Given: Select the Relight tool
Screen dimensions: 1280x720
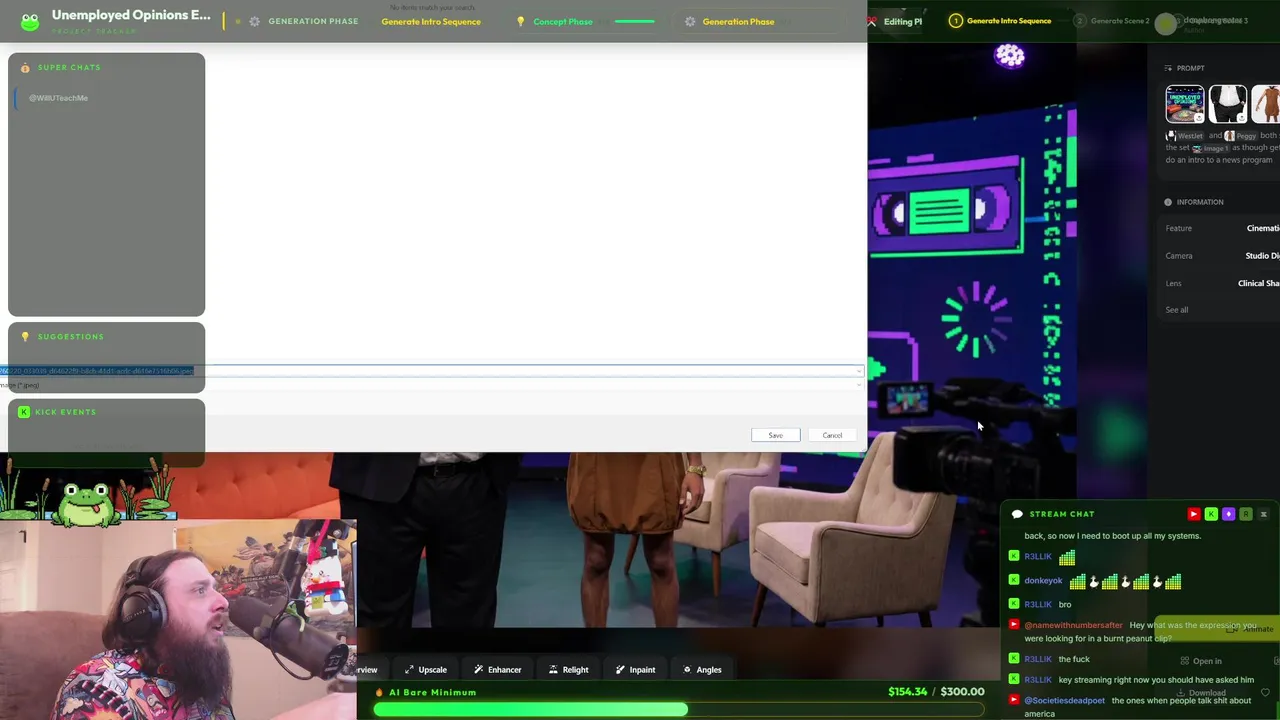Looking at the screenshot, I should (x=568, y=670).
